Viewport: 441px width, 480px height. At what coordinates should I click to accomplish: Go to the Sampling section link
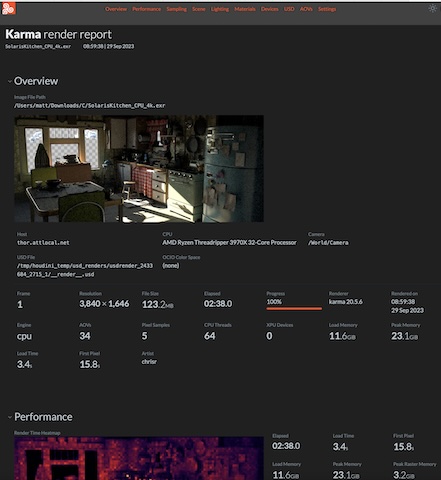[x=176, y=9]
